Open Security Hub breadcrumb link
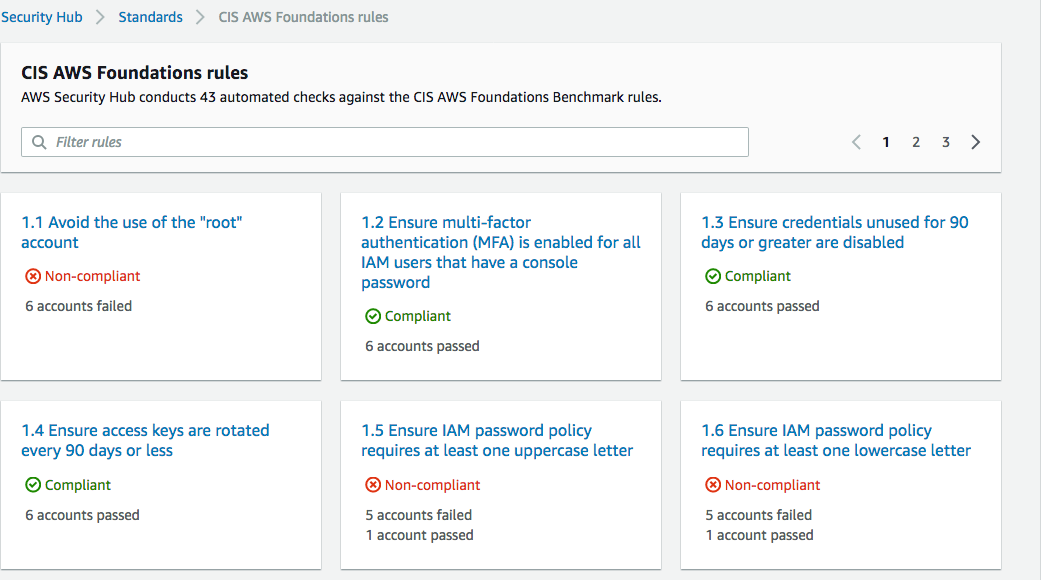 tap(41, 17)
